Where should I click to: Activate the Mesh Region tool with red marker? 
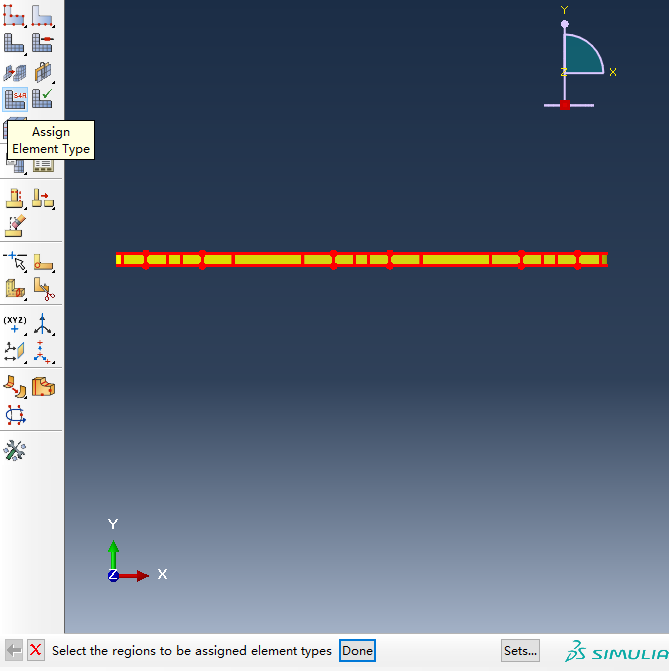click(x=43, y=44)
